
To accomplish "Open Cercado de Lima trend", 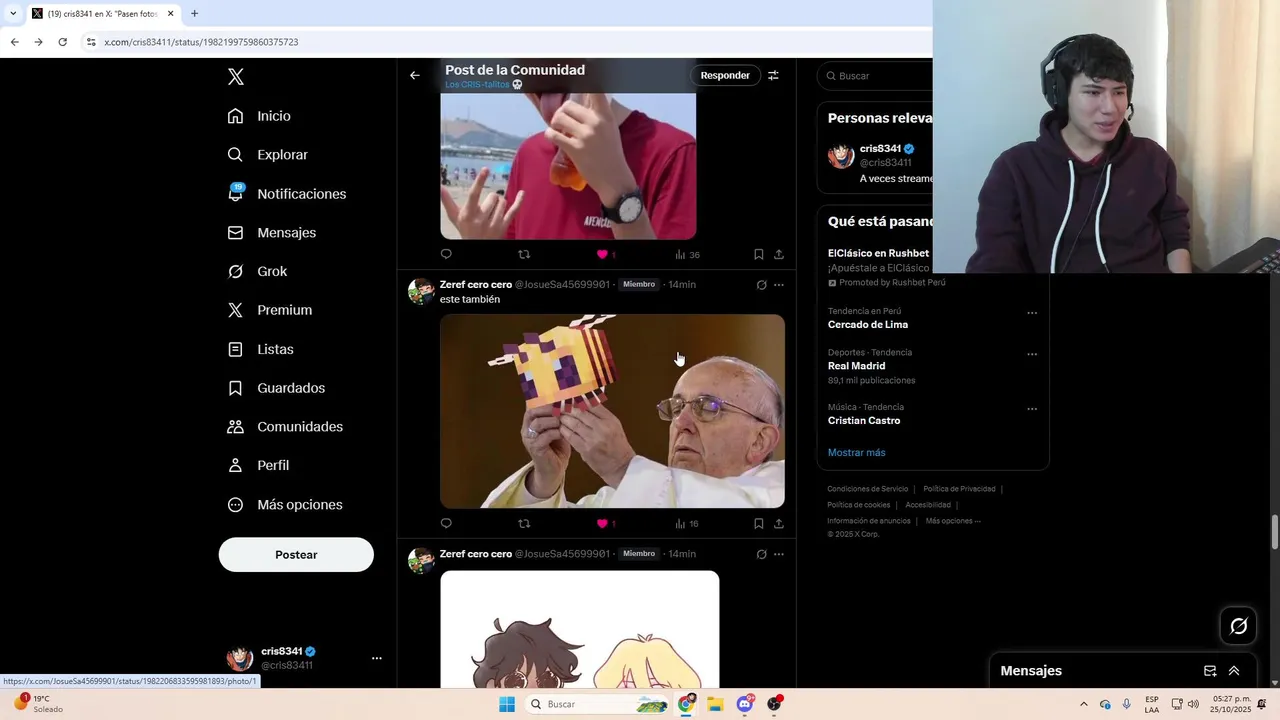I will tap(868, 325).
